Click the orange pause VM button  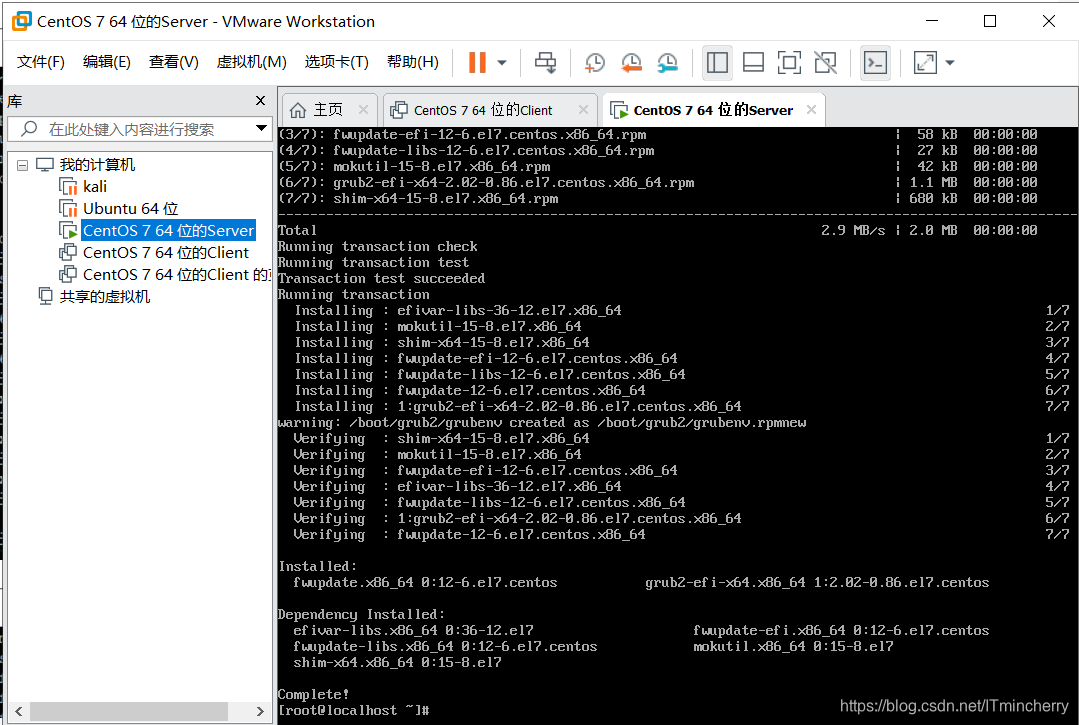(x=477, y=63)
